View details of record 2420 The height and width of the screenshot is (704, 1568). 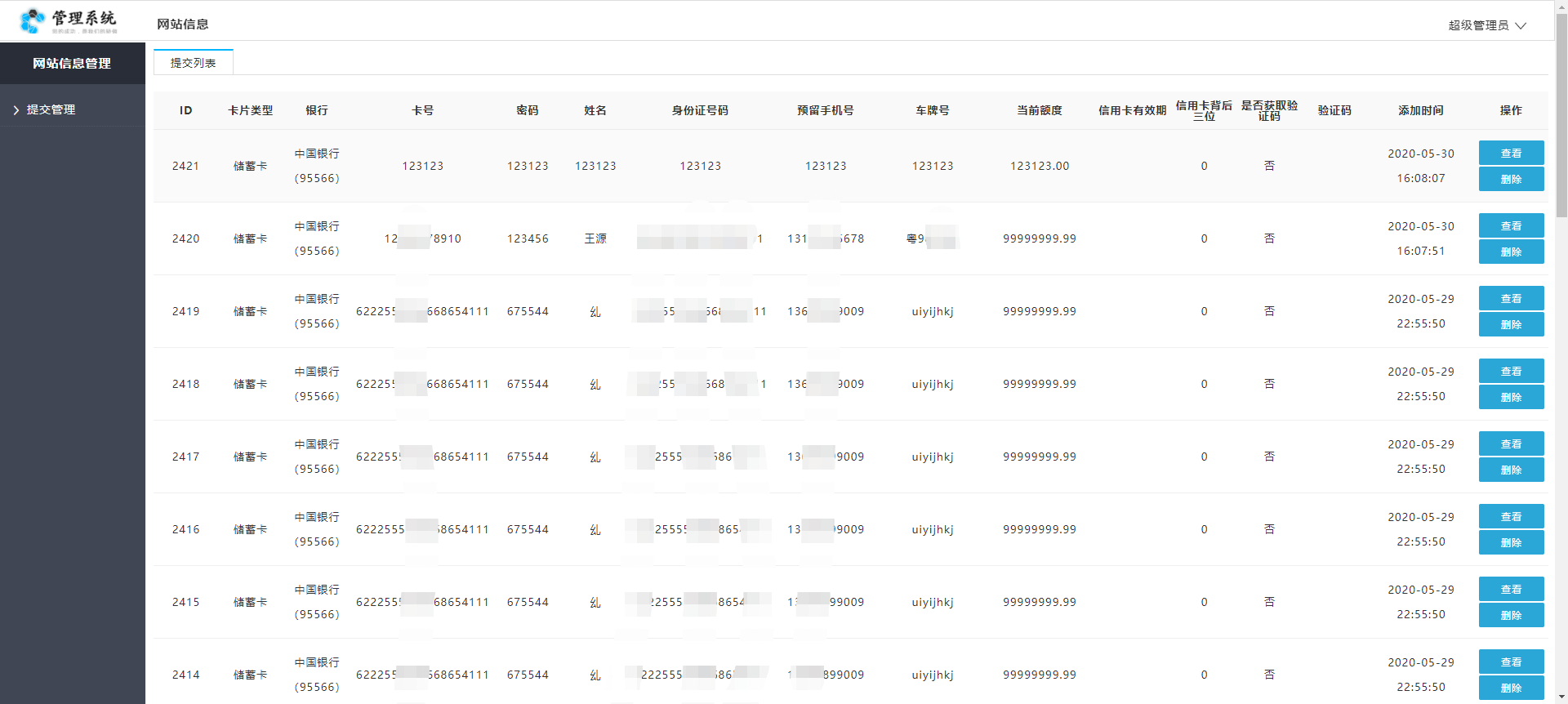coord(1511,225)
